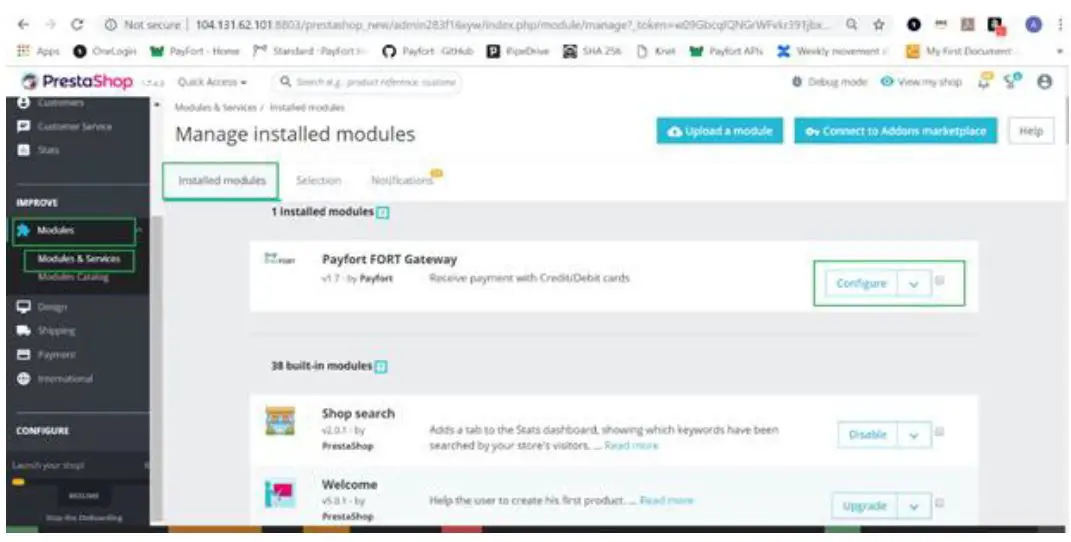Click Connect to Addons marketplace button
This screenshot has height=542, width=1071.
pos(895,131)
